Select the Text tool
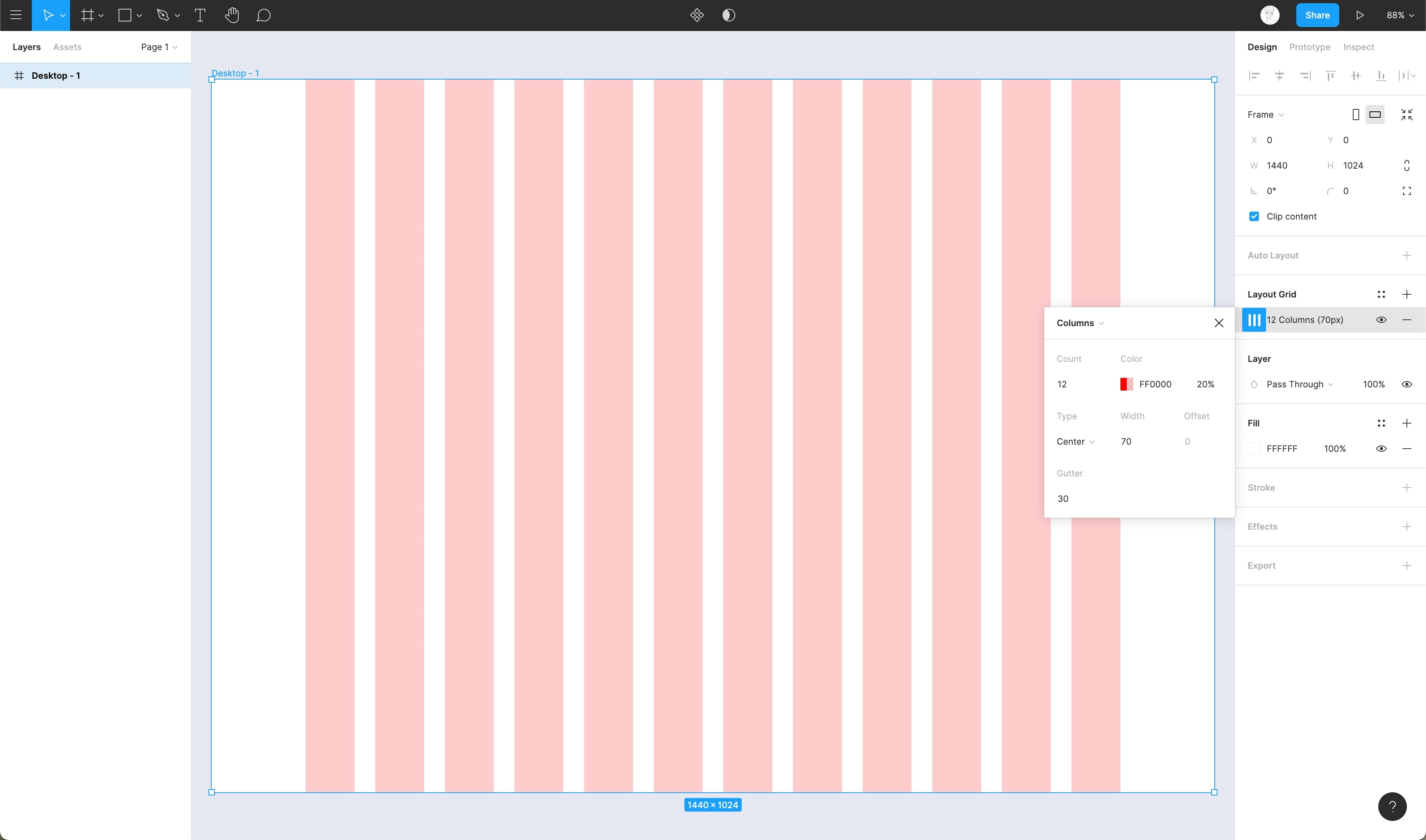 point(199,15)
